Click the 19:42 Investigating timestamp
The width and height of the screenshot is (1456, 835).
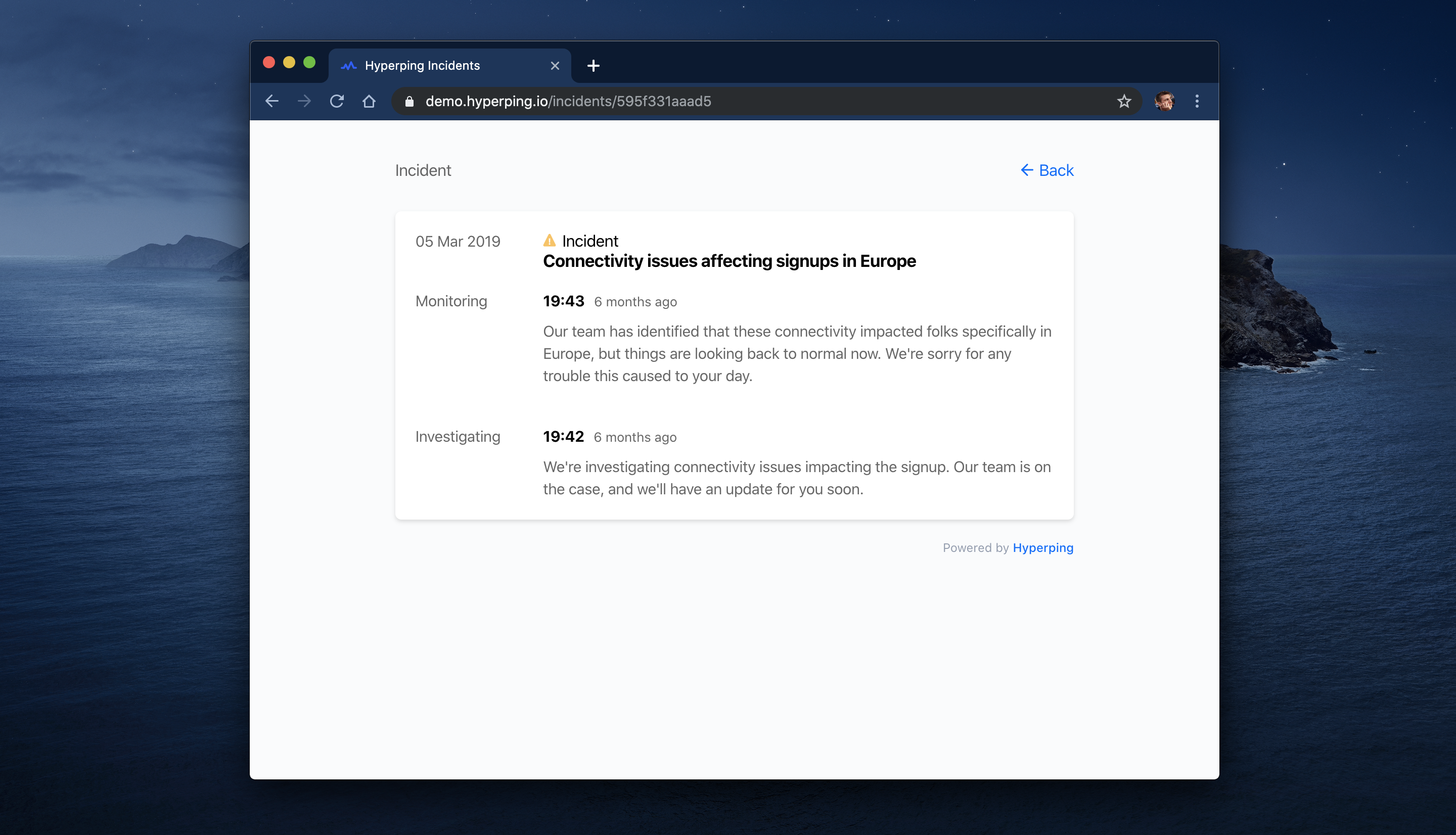coord(563,436)
